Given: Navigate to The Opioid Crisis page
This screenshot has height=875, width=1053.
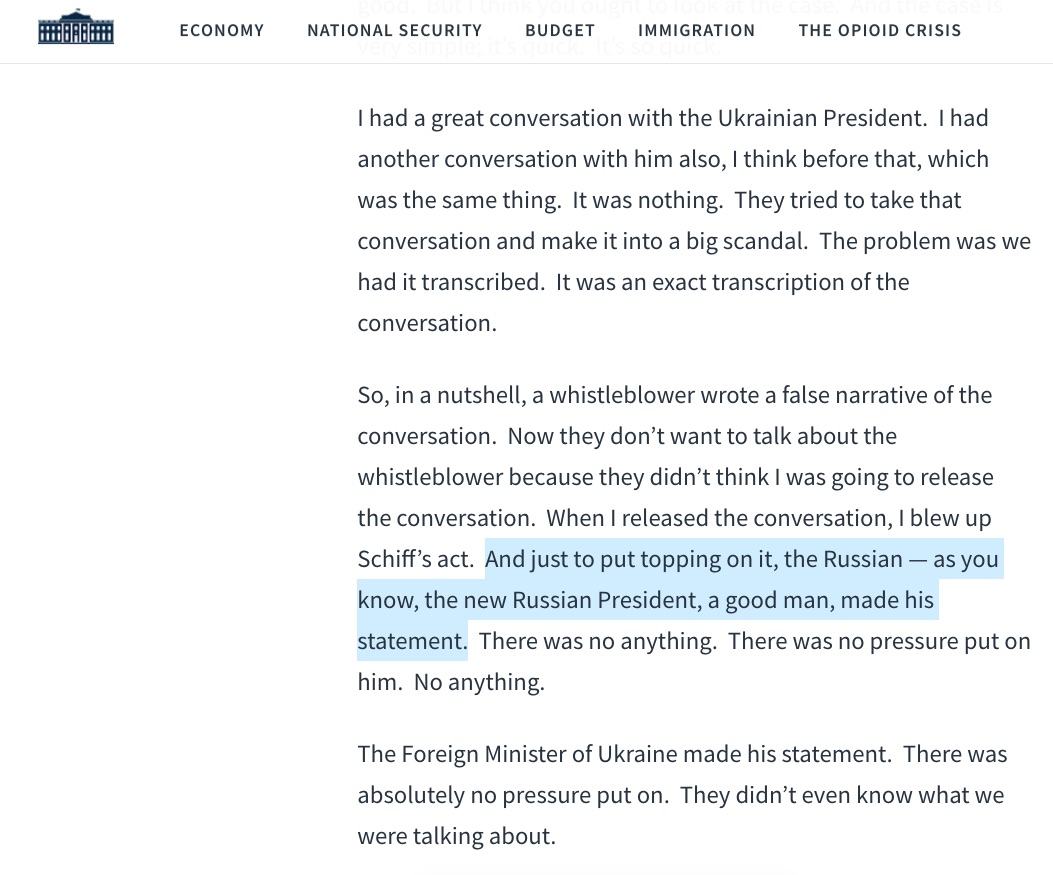Looking at the screenshot, I should tap(880, 30).
